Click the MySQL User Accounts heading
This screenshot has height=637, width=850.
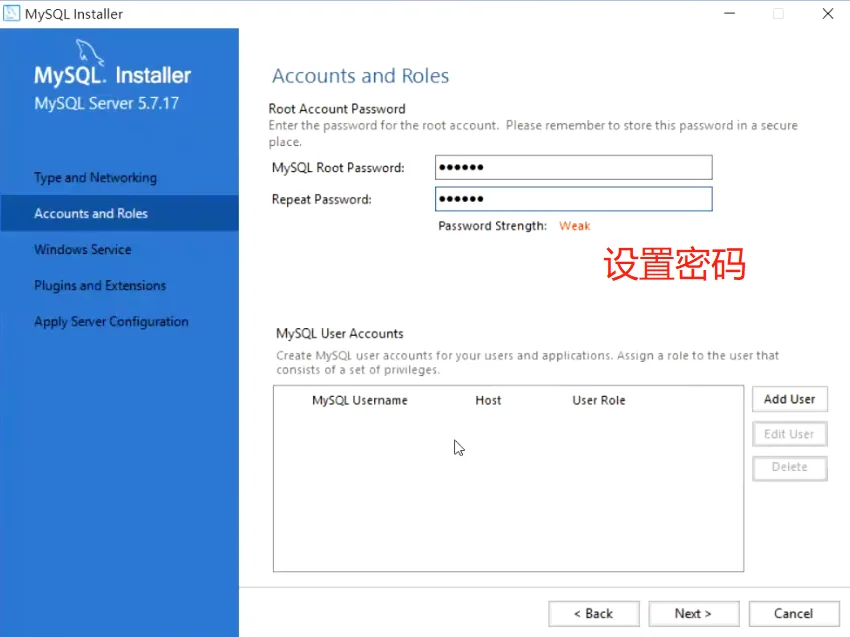[x=340, y=333]
